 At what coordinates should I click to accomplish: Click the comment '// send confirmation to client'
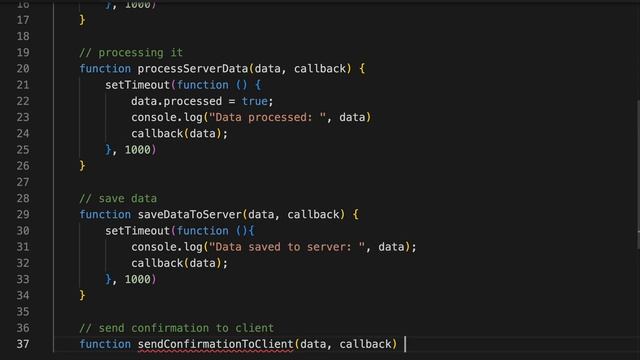pos(176,328)
